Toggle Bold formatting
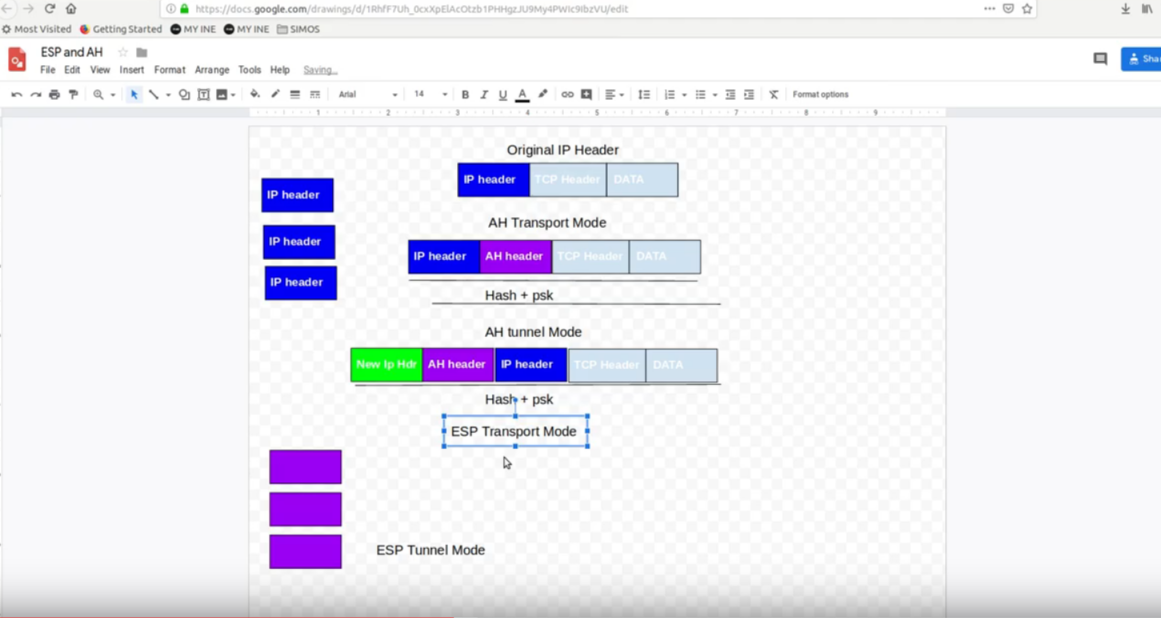The image size is (1161, 618). coord(465,95)
